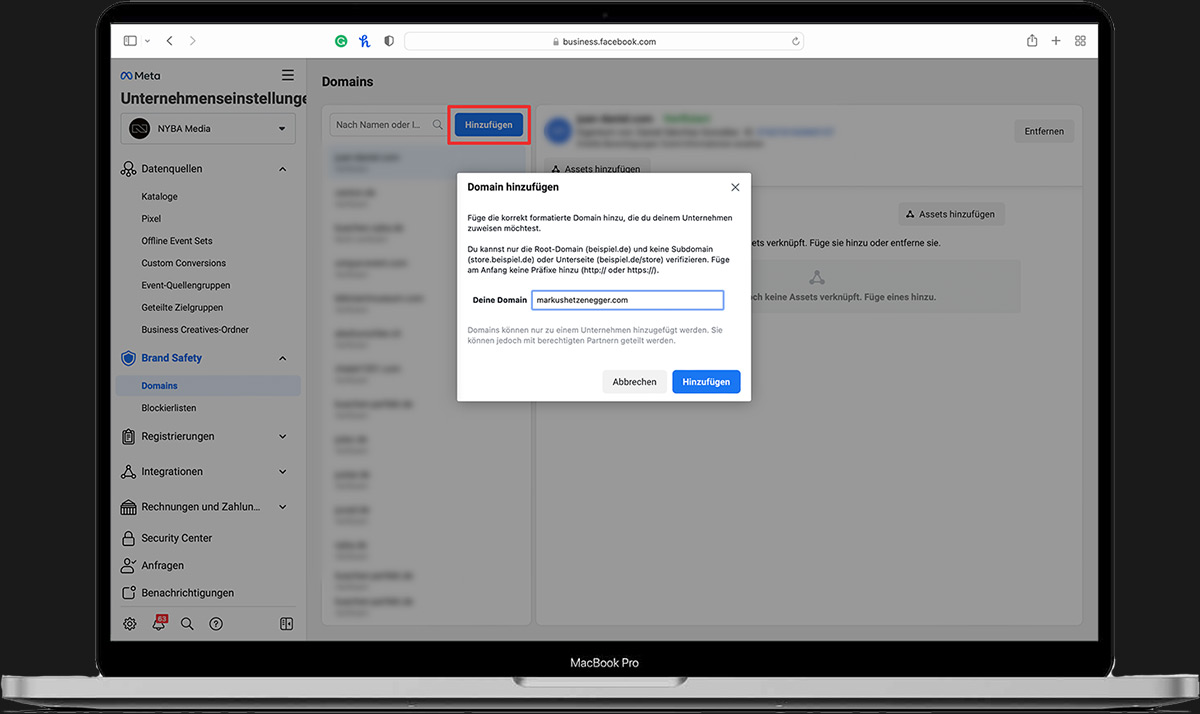Viewport: 1200px width, 714px height.
Task: Click the Entfernen button
Action: 1044,132
